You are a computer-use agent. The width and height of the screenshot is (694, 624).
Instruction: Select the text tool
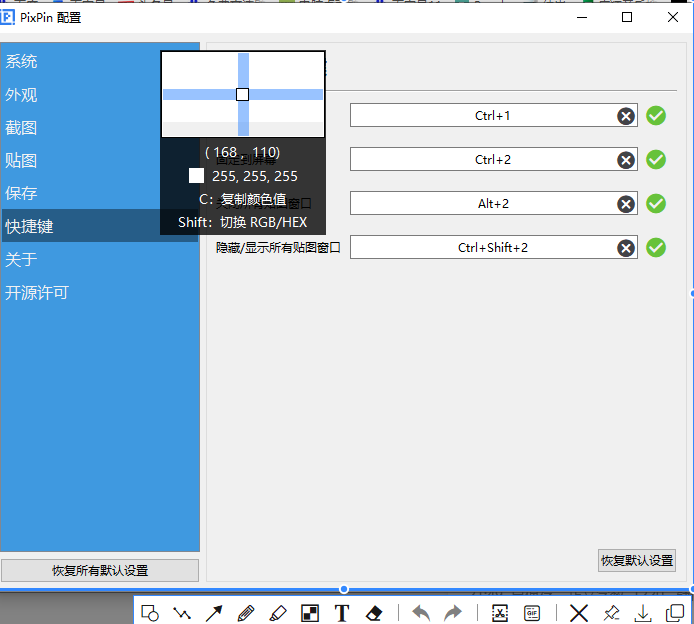(342, 613)
